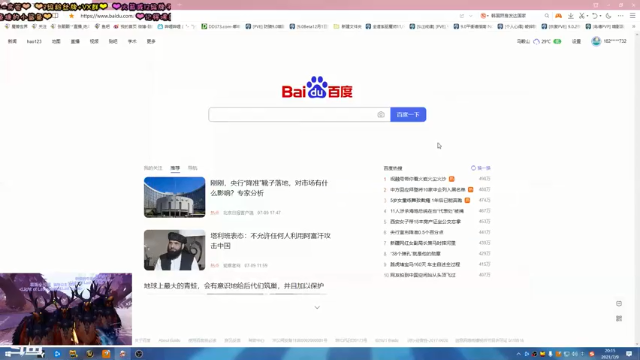Viewport: 640px width, 360px height.
Task: Open the hot search item ranked 1
Action: tap(418, 179)
